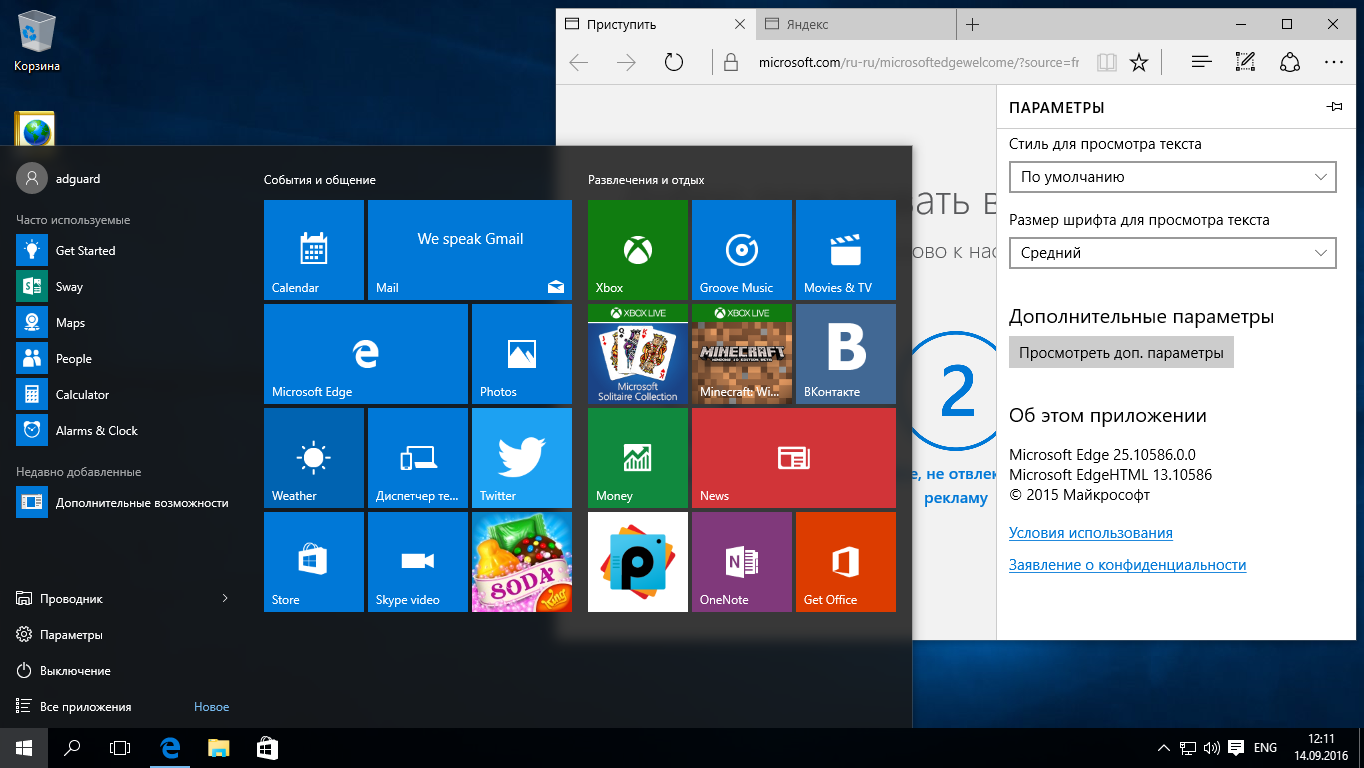Click the Edge back arrow

pos(579,63)
